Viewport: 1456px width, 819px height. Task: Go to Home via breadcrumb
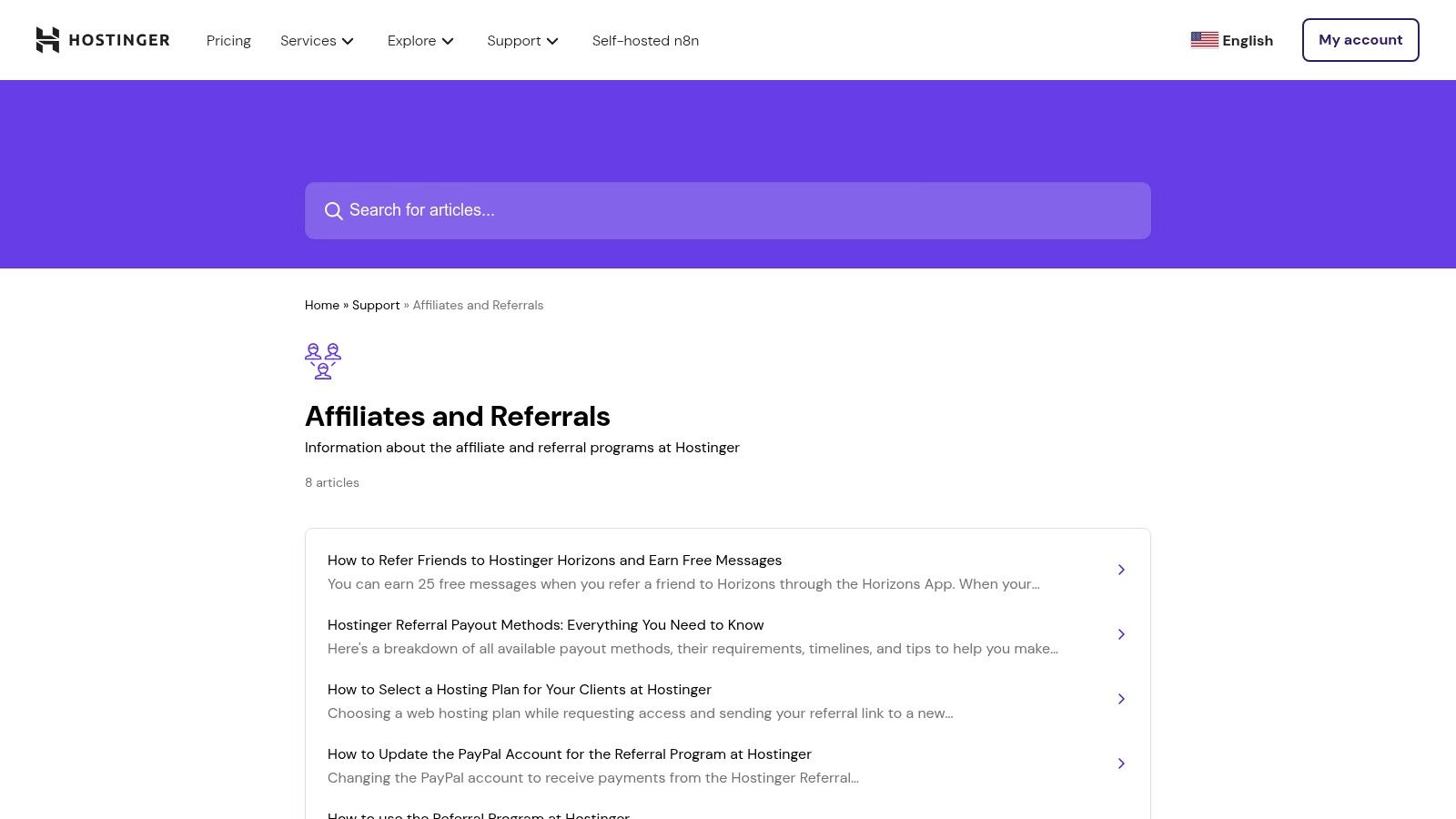321,305
